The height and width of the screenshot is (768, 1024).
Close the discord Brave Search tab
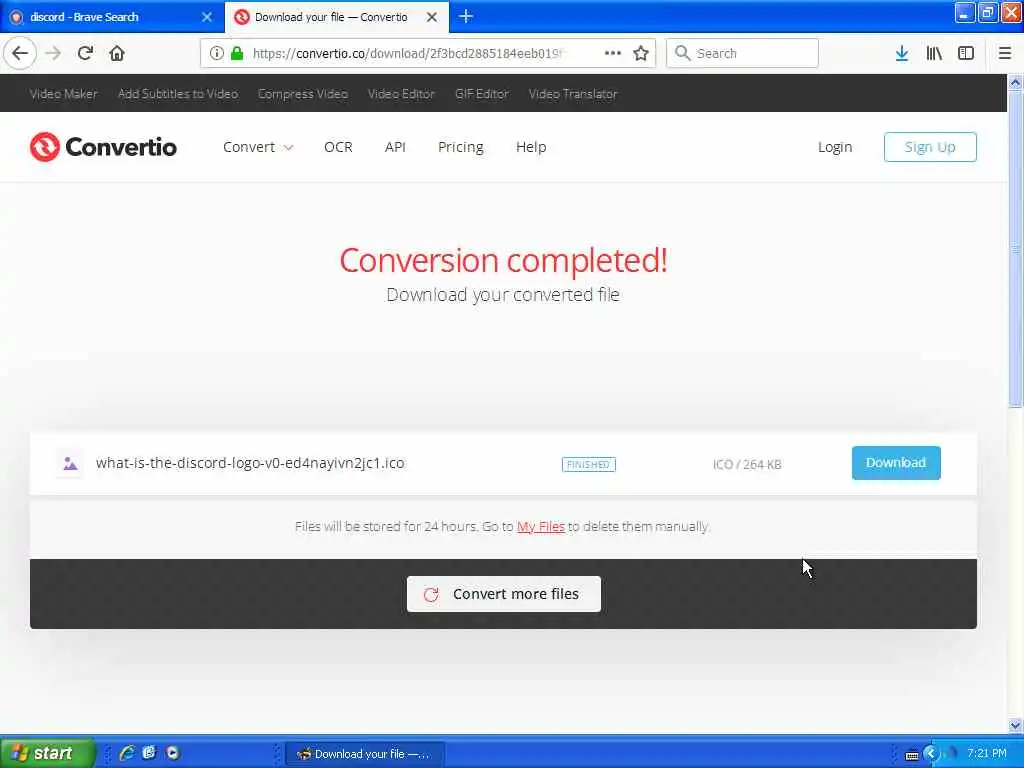206,17
